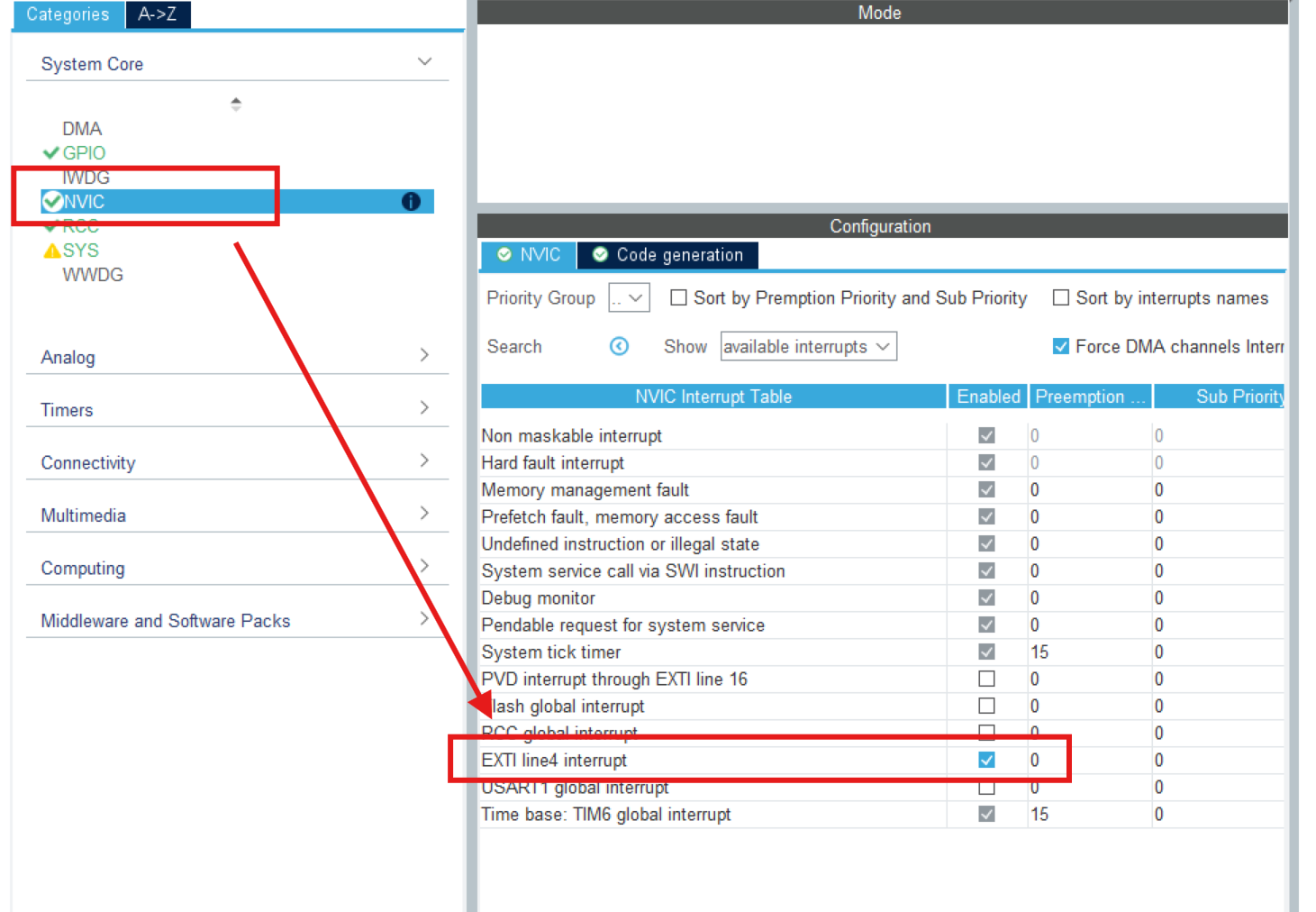Click the NVIC info icon
This screenshot has width=1316, height=912.
(411, 201)
